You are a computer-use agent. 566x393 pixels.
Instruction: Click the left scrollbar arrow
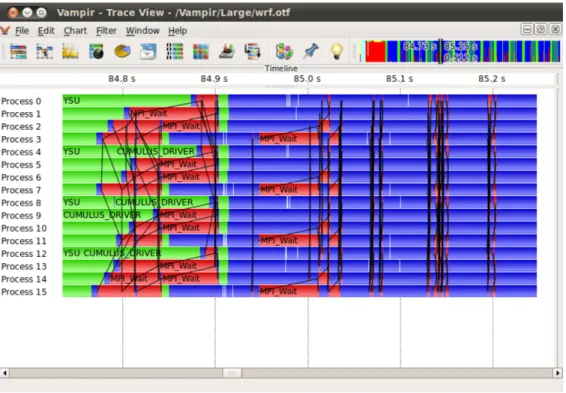click(5, 373)
